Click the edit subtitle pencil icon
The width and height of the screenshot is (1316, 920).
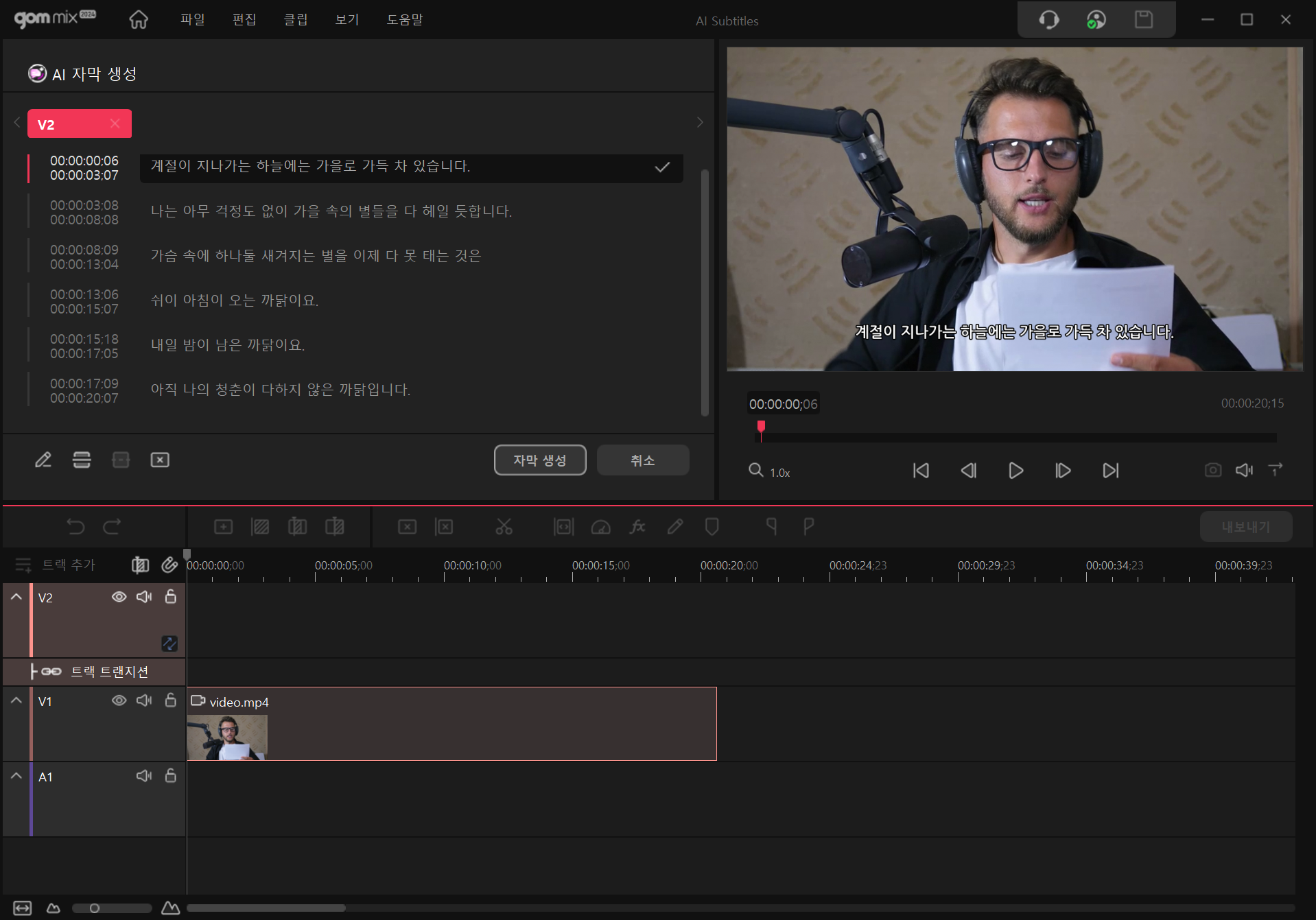(x=43, y=460)
